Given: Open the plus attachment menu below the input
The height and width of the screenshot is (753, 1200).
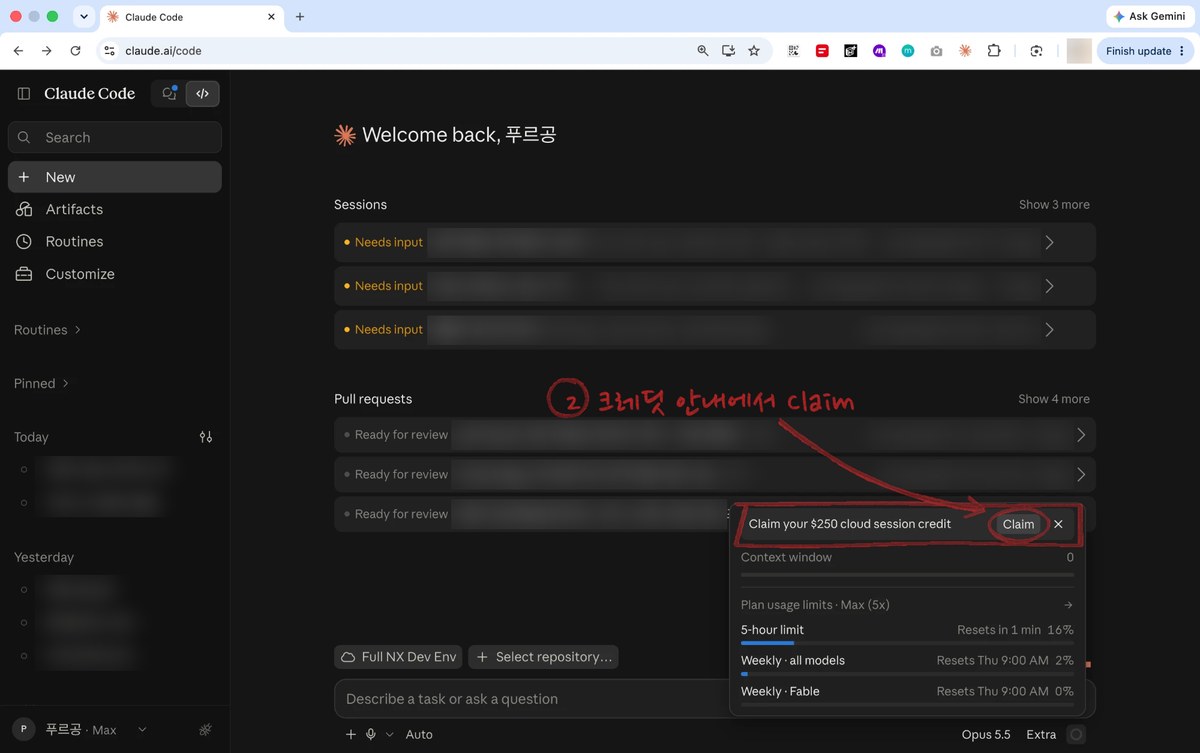Looking at the screenshot, I should [x=351, y=734].
